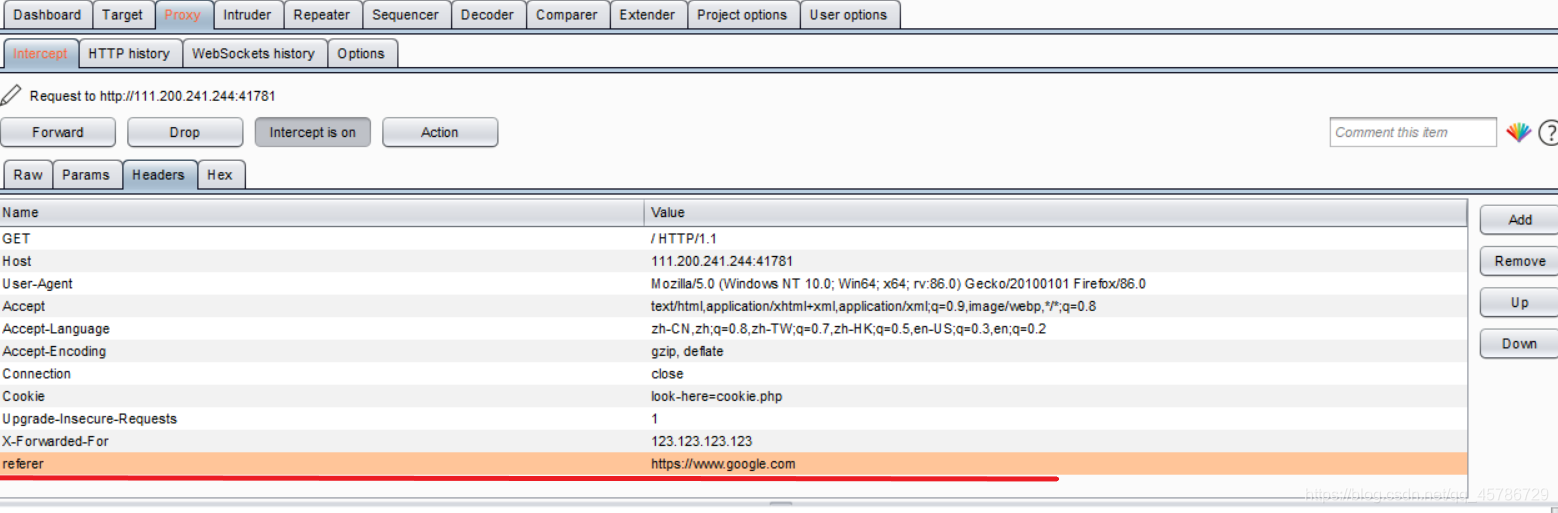Drop the intercepted request

[185, 132]
